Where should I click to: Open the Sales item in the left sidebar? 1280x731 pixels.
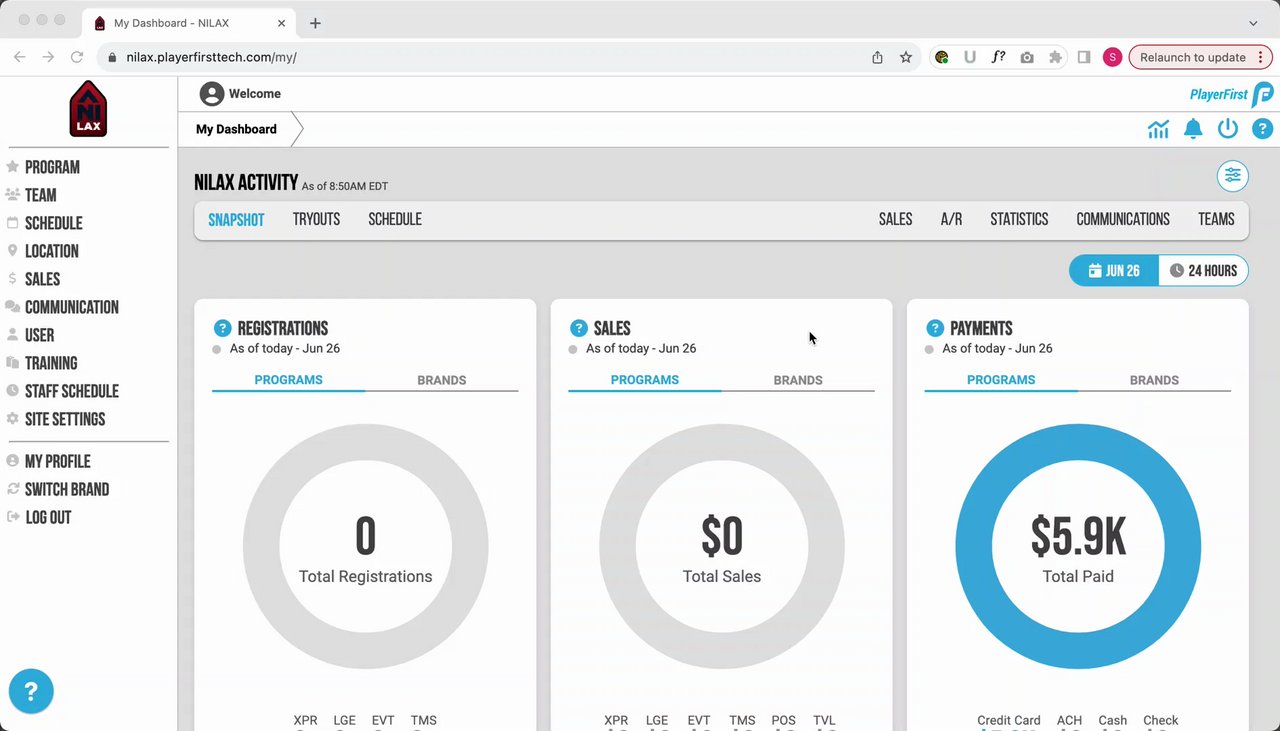tap(42, 279)
